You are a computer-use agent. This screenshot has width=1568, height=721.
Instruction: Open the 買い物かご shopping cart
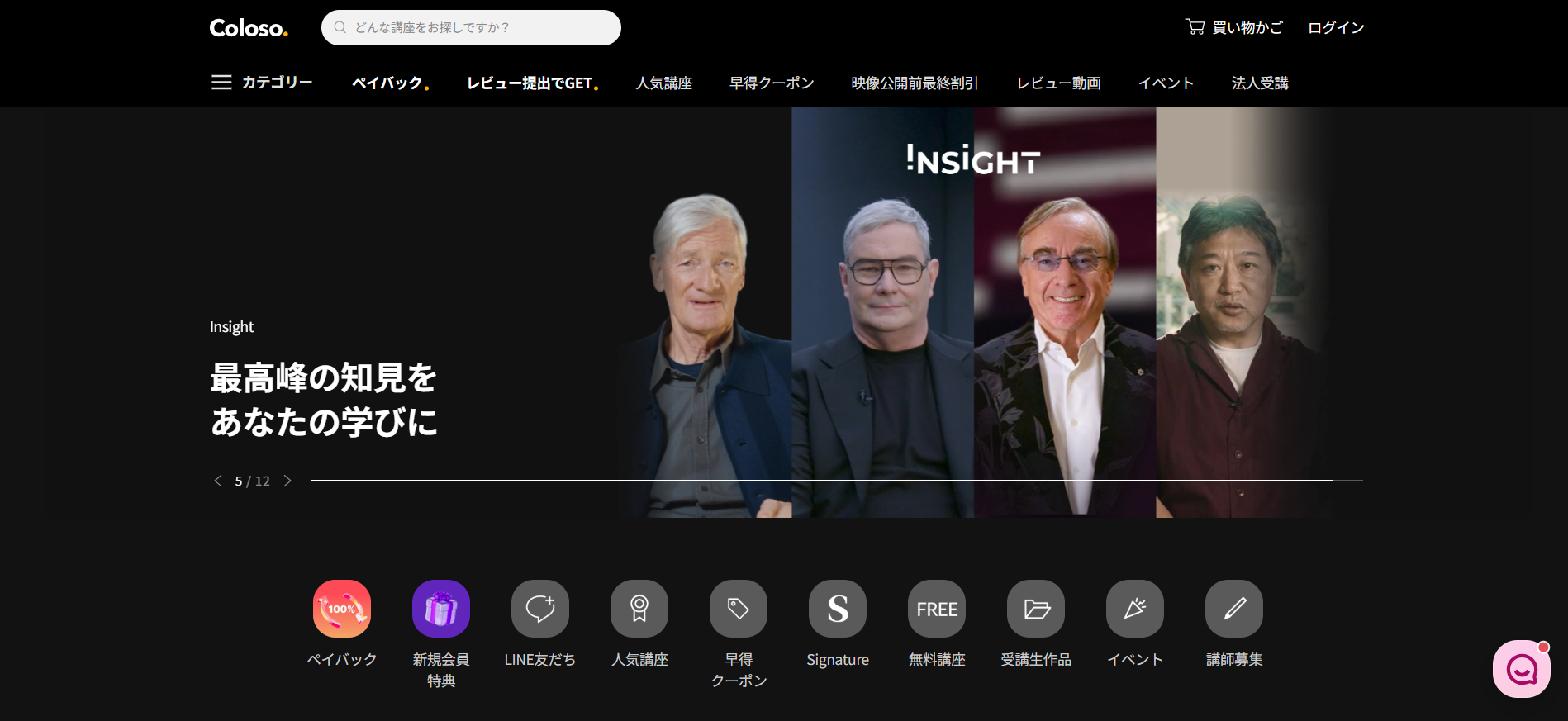pyautogui.click(x=1233, y=28)
